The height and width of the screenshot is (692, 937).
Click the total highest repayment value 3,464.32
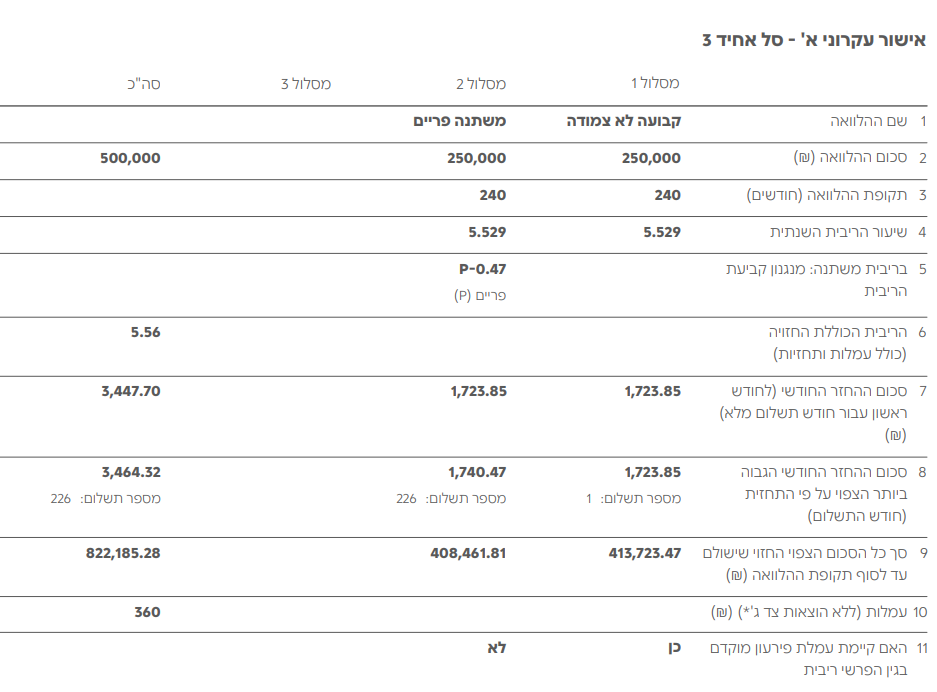click(130, 472)
